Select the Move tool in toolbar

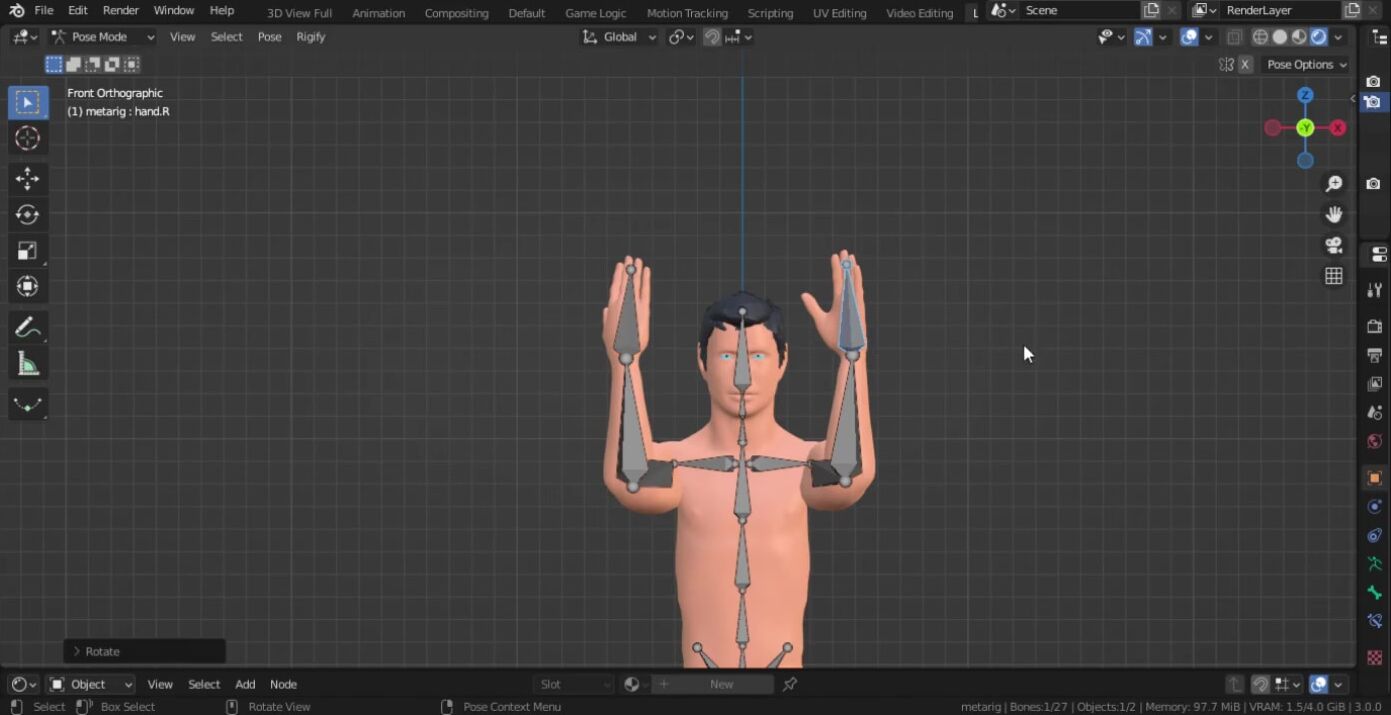[x=27, y=179]
